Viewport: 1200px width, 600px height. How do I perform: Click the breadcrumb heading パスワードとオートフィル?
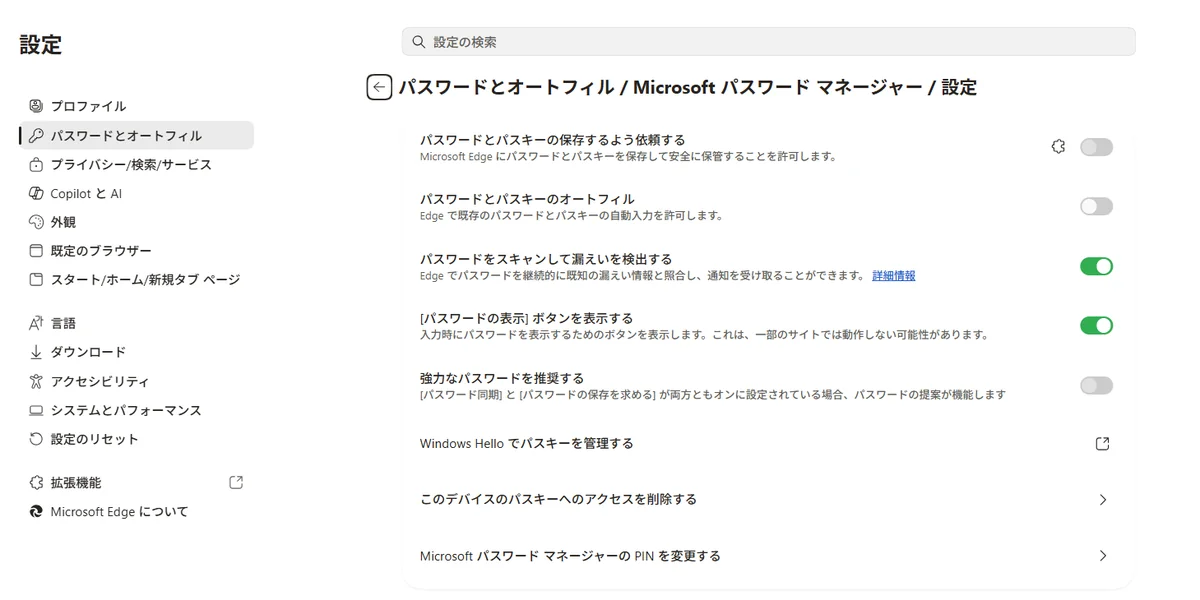pos(506,87)
